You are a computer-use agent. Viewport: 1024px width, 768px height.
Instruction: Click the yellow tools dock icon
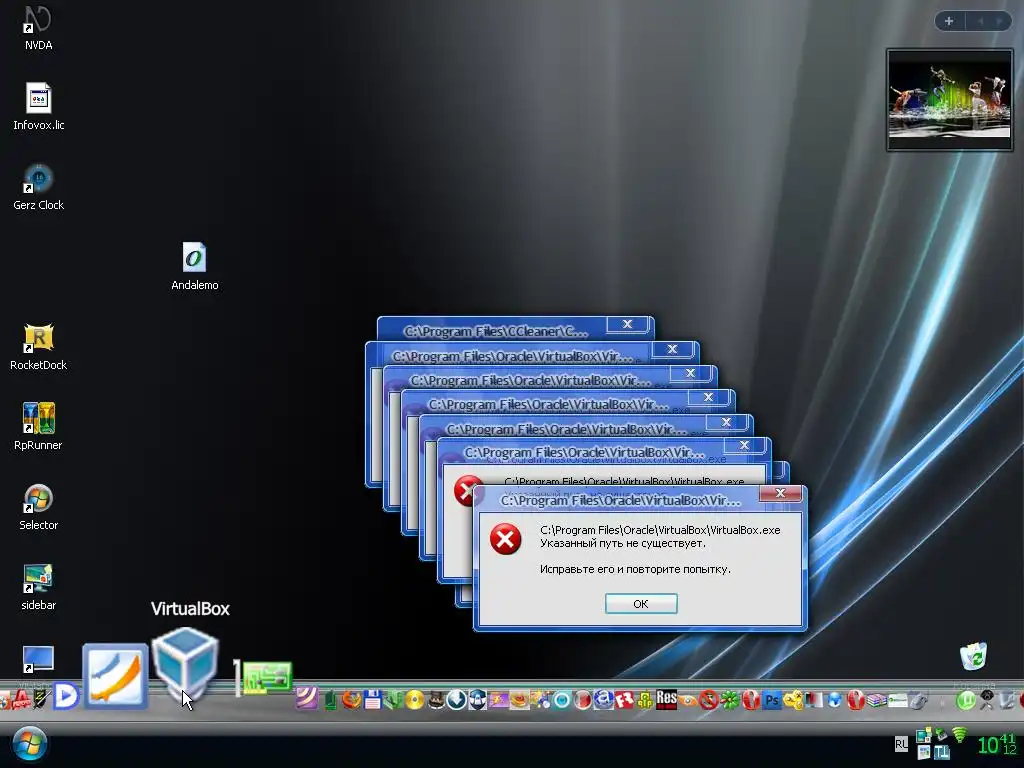[x=793, y=700]
